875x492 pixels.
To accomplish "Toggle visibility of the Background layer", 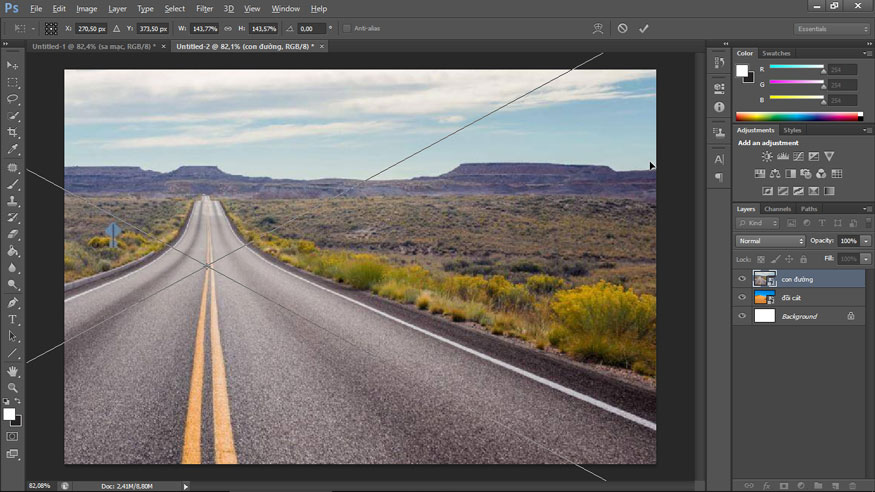I will [741, 316].
